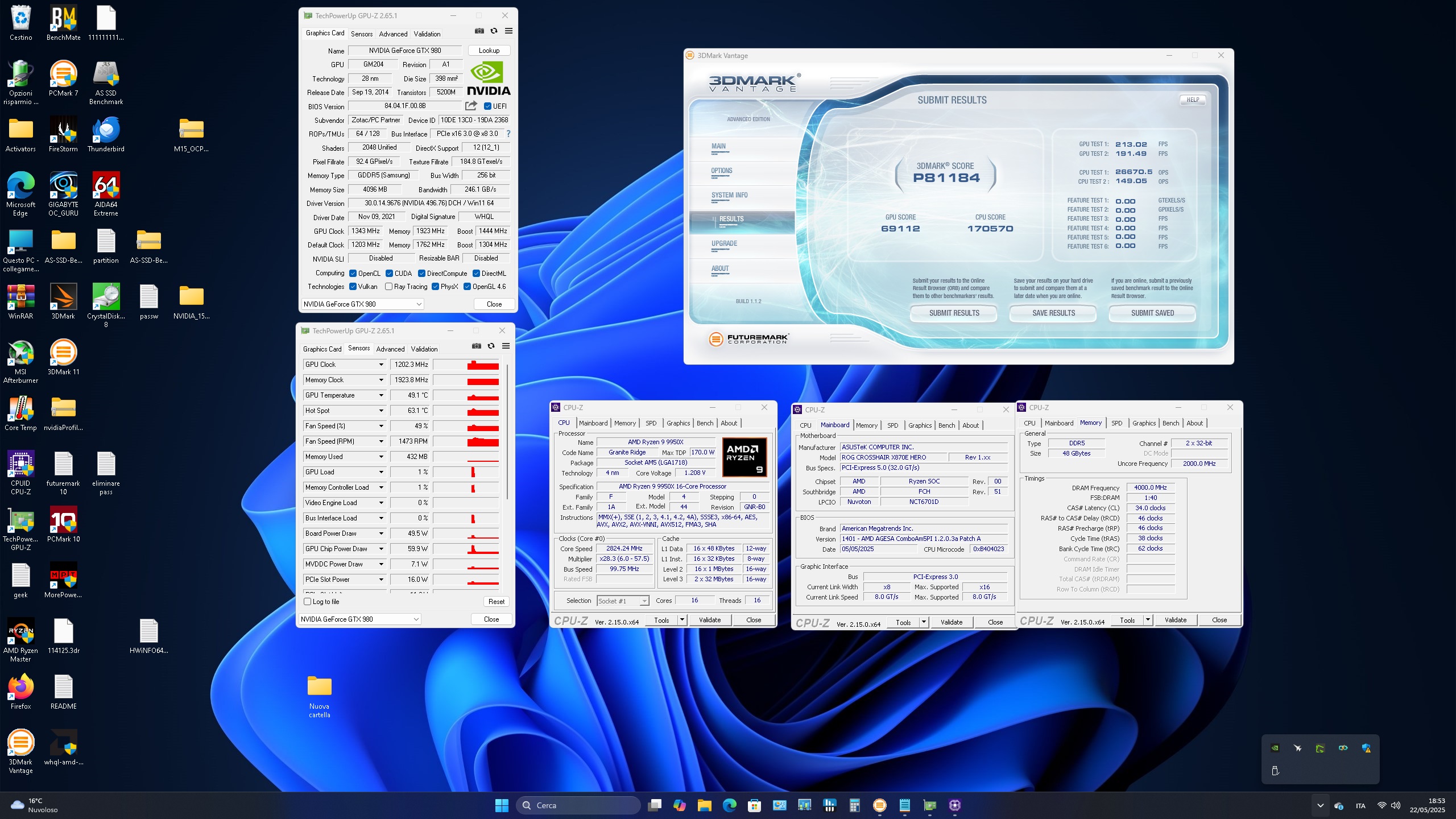Open PCMark 7 desktop icon
This screenshot has height=819, width=1456.
[x=64, y=79]
